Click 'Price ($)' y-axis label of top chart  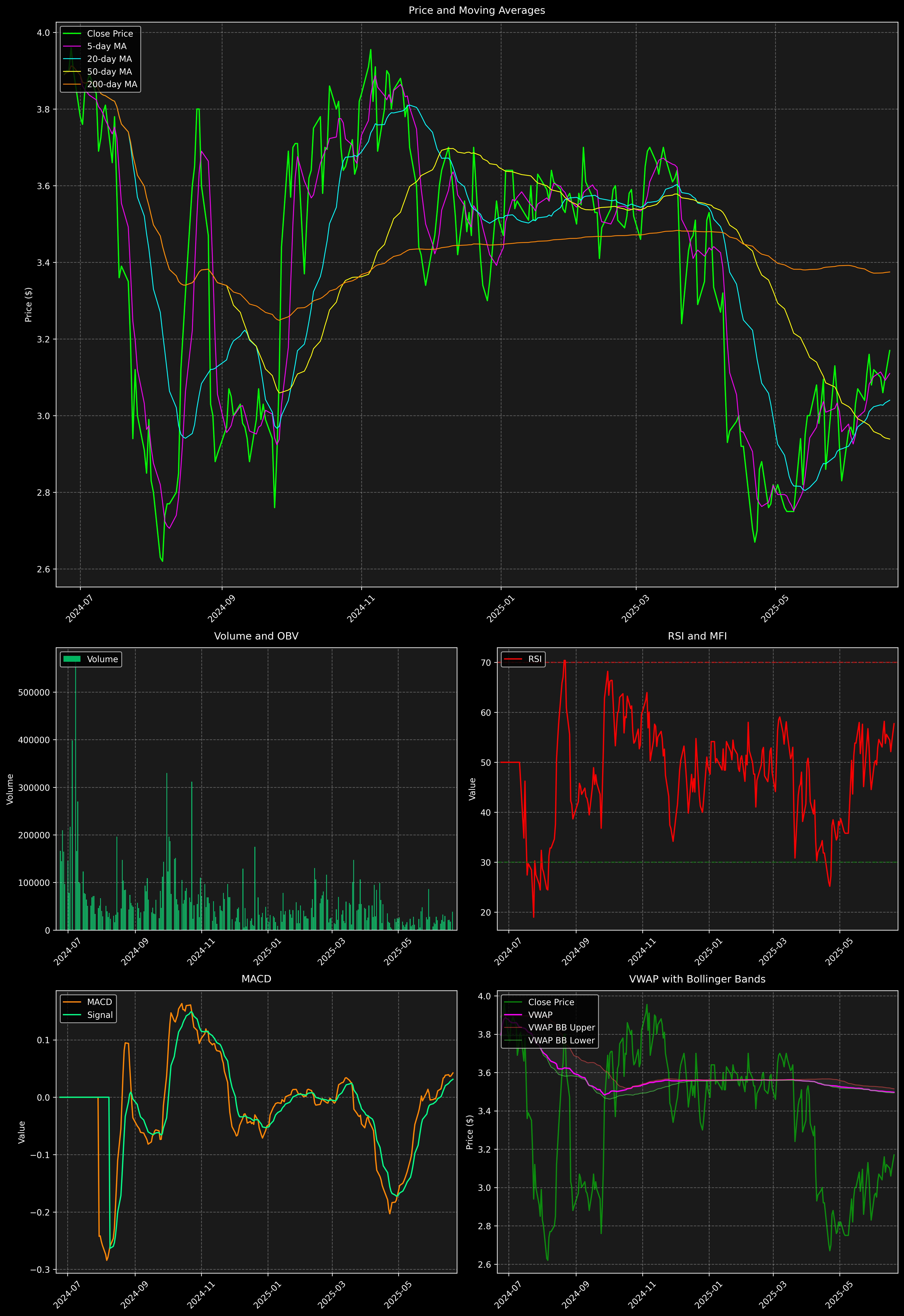click(x=28, y=305)
